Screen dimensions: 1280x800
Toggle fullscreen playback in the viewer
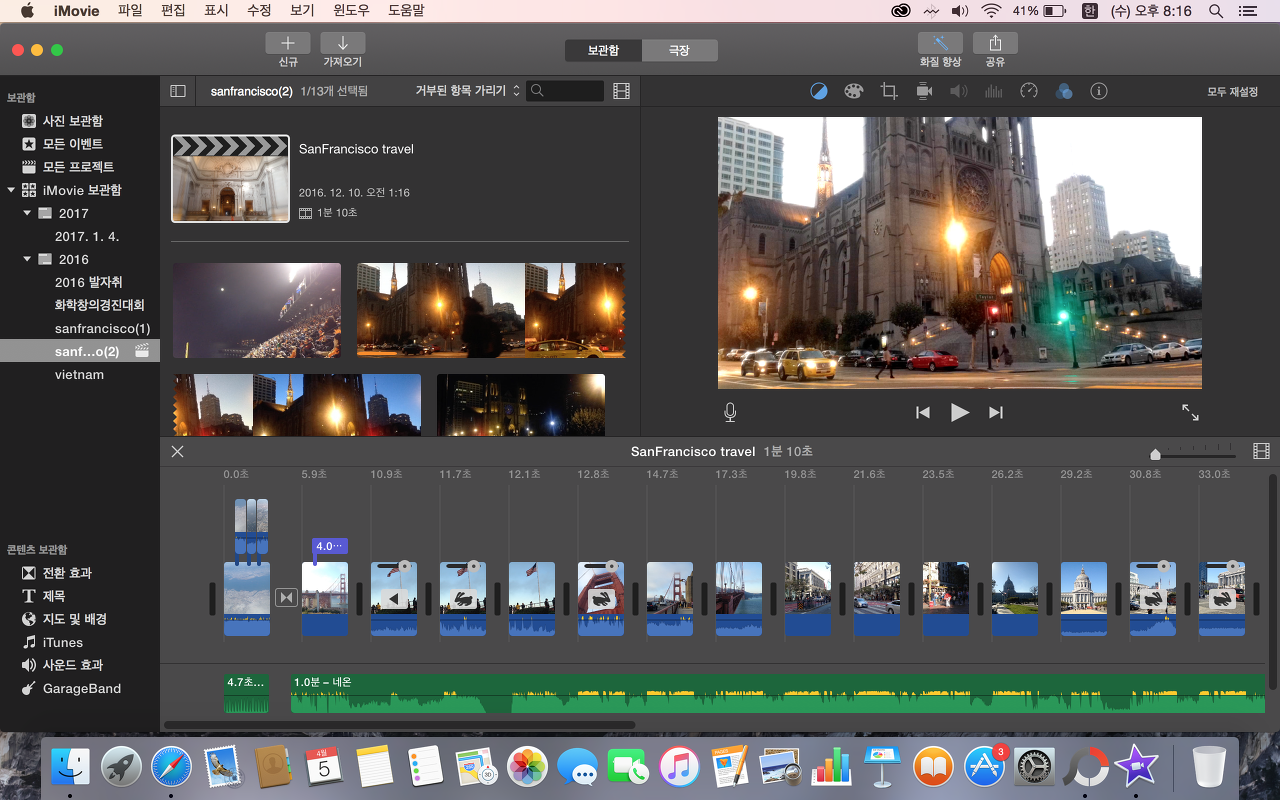coord(1190,412)
